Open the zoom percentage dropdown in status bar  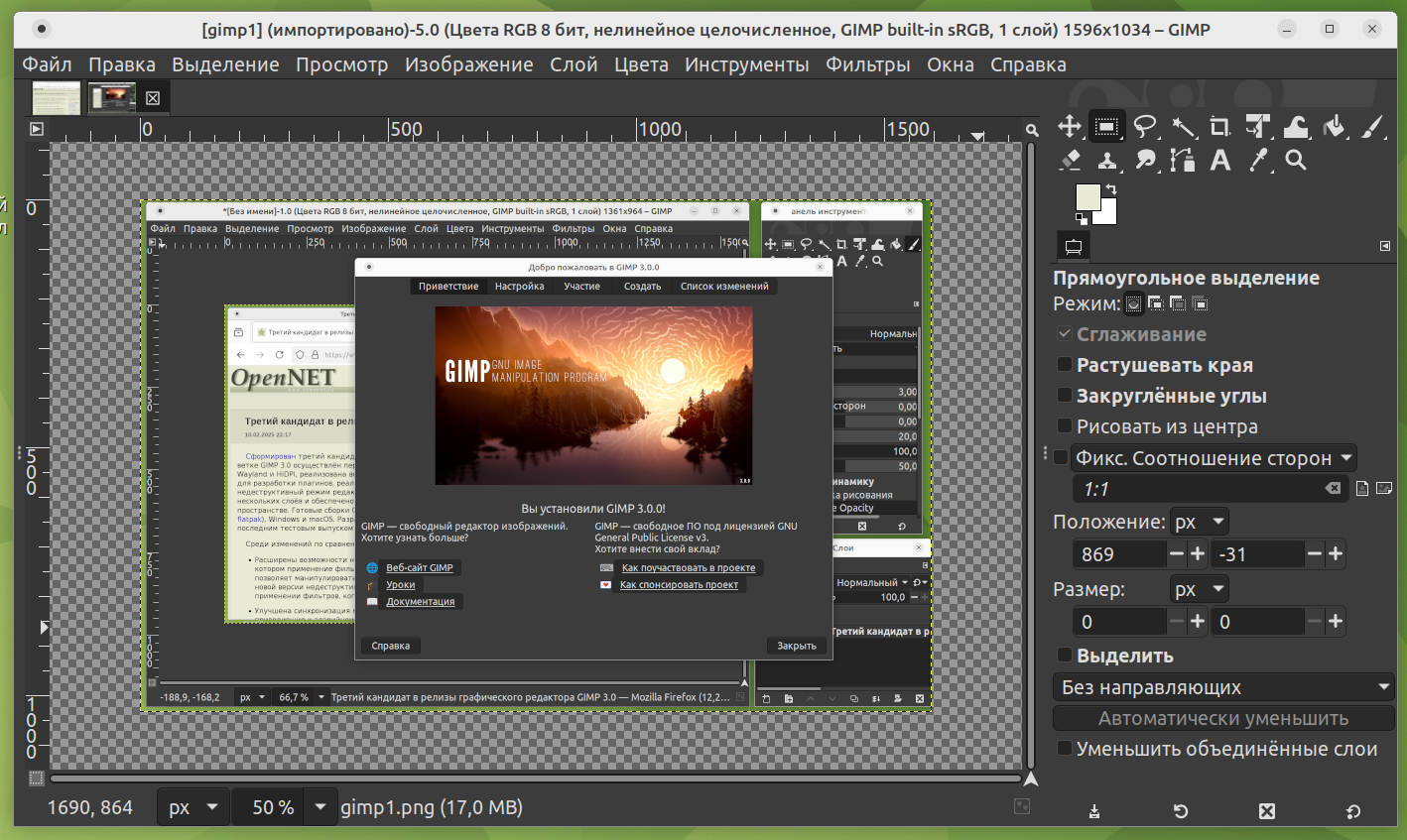point(320,807)
